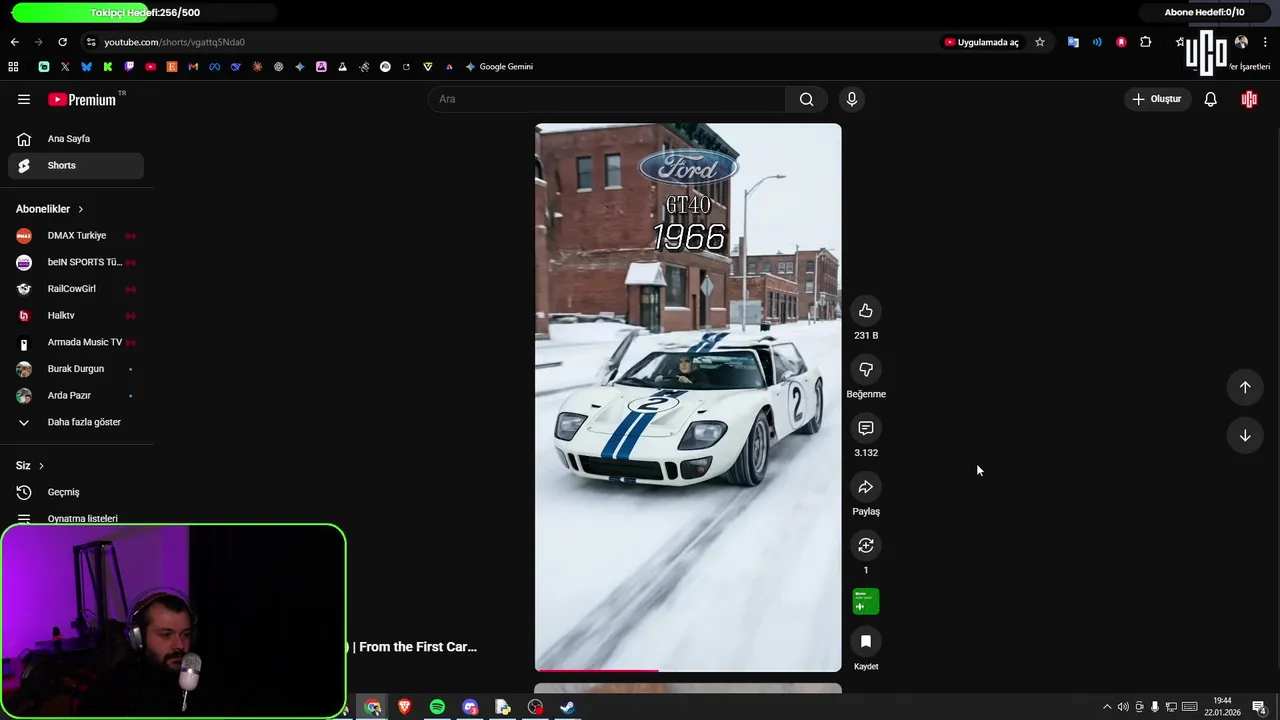Open the apps grid in bookmarks bar
Screen dimensions: 1280x720
pos(13,67)
